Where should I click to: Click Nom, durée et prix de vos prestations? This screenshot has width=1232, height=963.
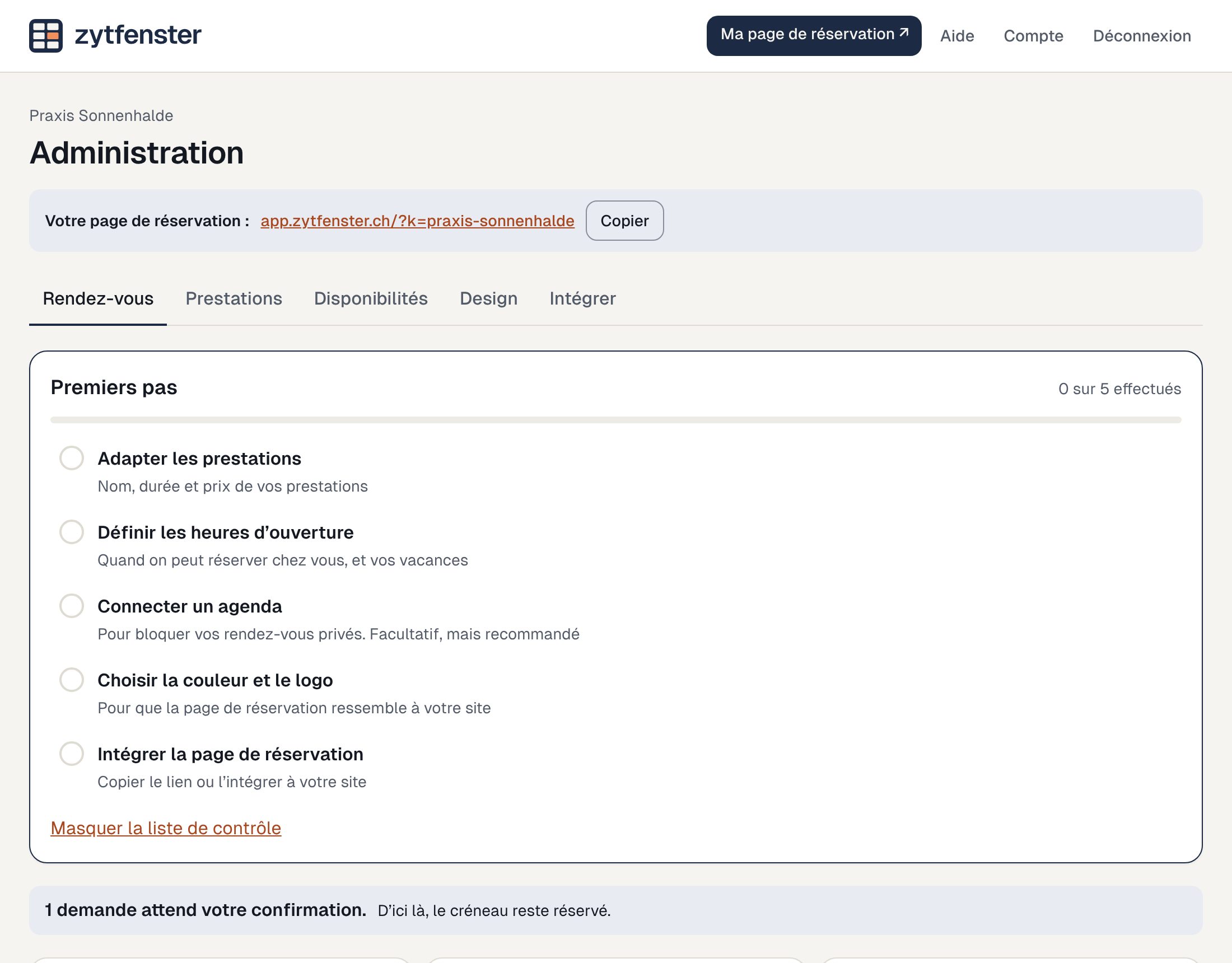(x=232, y=487)
